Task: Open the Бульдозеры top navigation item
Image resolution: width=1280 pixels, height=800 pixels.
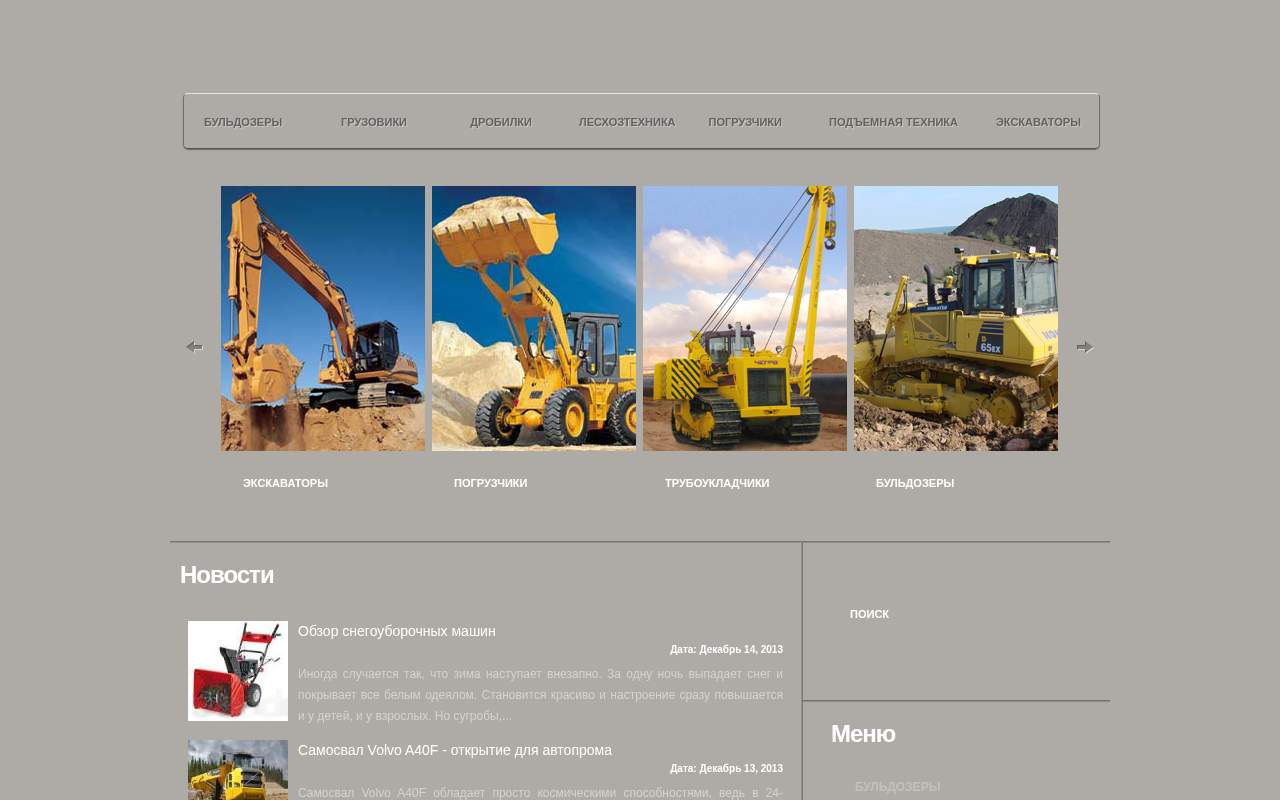Action: pos(243,122)
